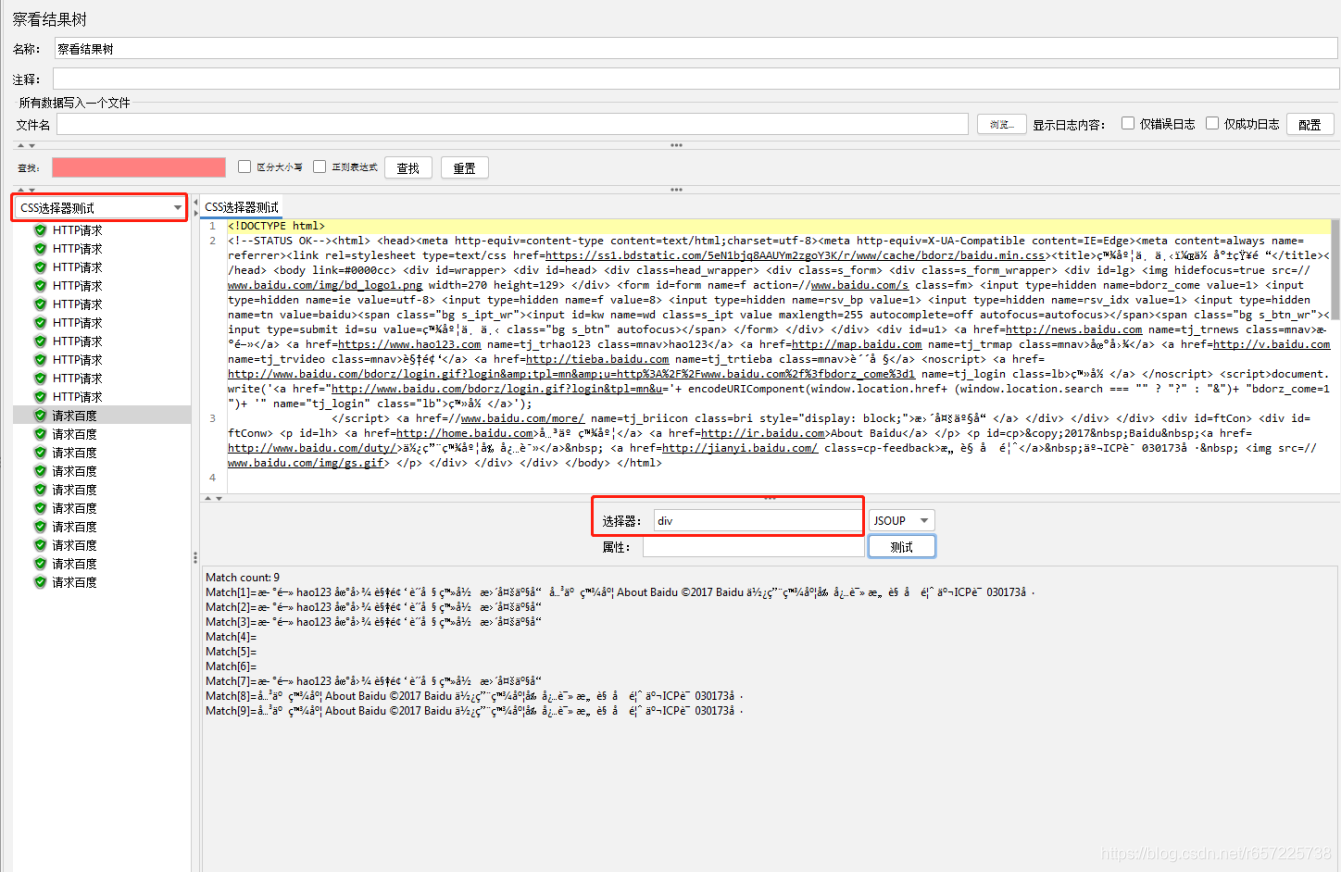Viewport: 1341px width, 872px height.
Task: Click the 重置 reset button
Action: [464, 168]
